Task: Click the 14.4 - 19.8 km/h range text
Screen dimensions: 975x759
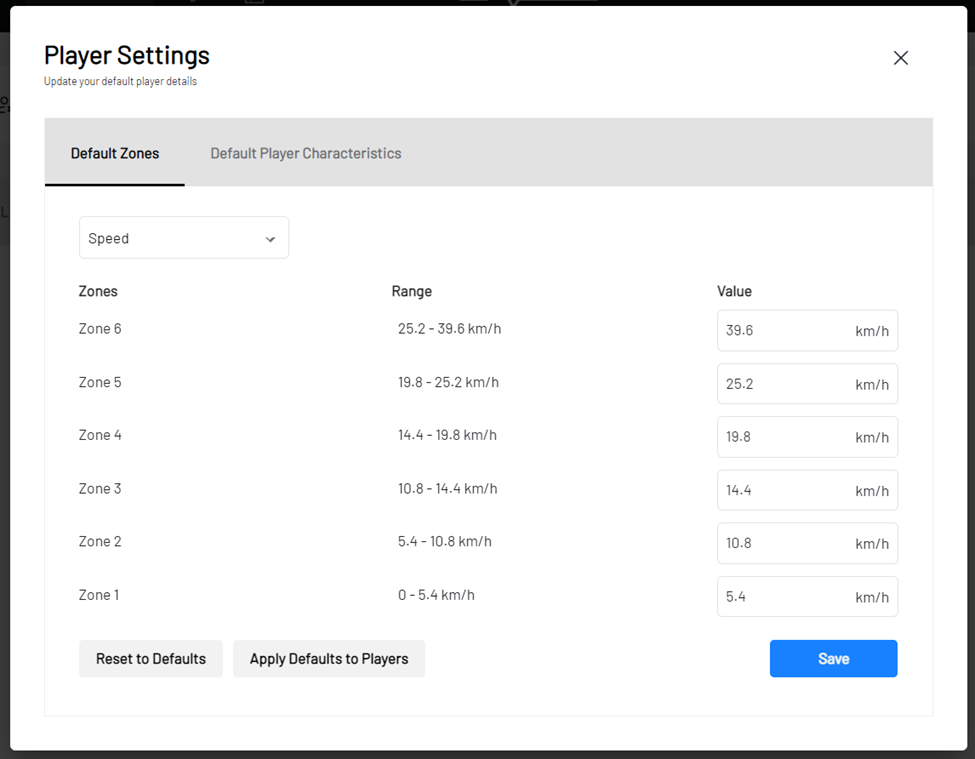Action: point(447,435)
